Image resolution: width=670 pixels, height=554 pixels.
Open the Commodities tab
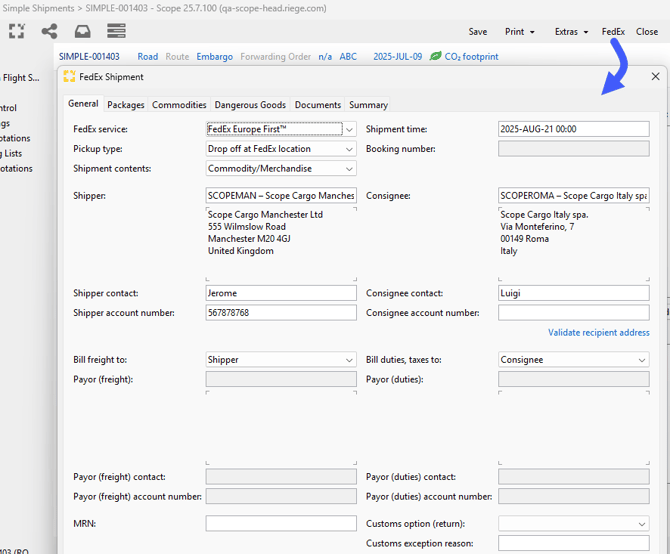[x=179, y=105]
